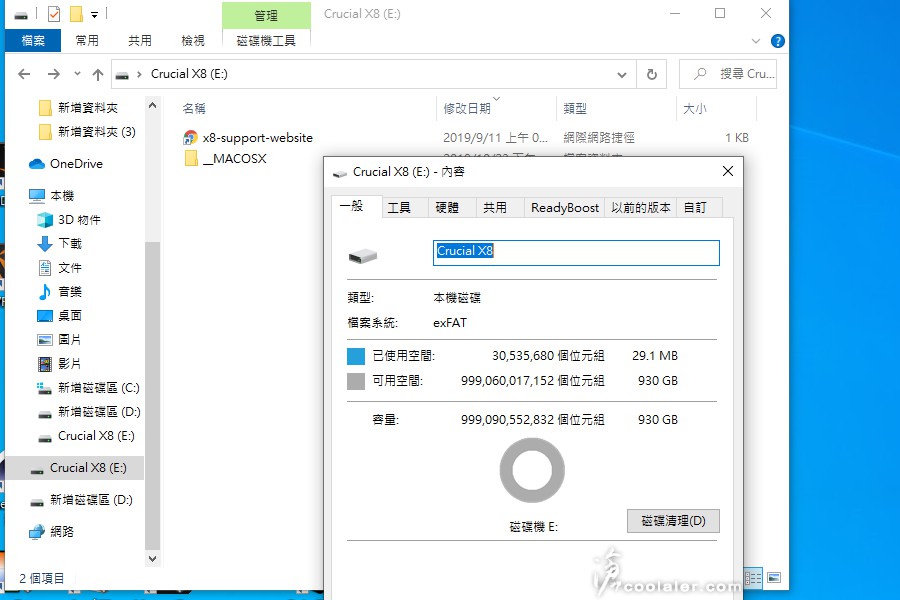Click the new folder icon in title bar
Viewport: 900px width, 600px height.
point(76,14)
